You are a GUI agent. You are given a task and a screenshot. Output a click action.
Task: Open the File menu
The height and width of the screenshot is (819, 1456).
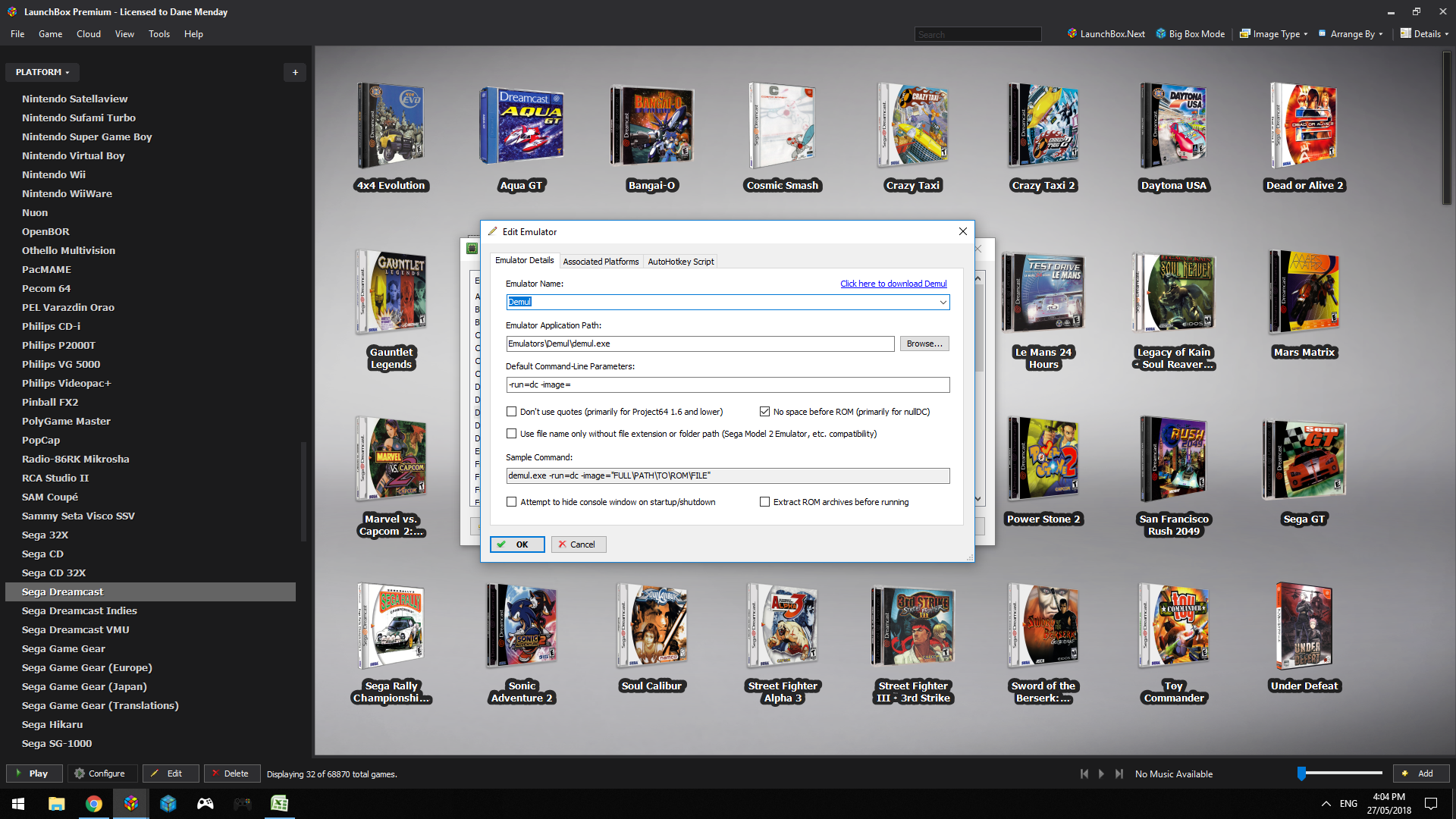coord(17,34)
